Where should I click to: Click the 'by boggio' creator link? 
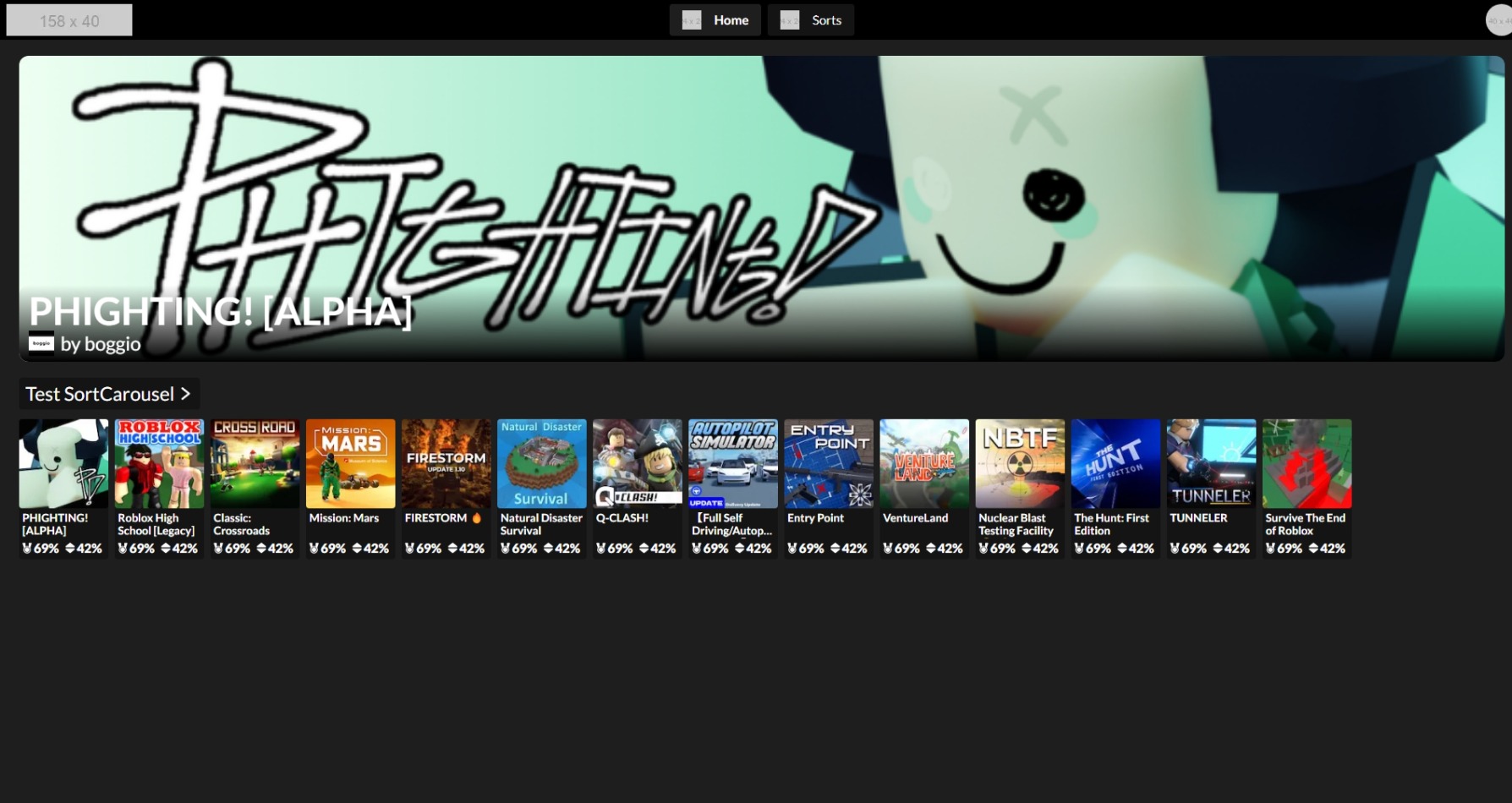coord(101,344)
